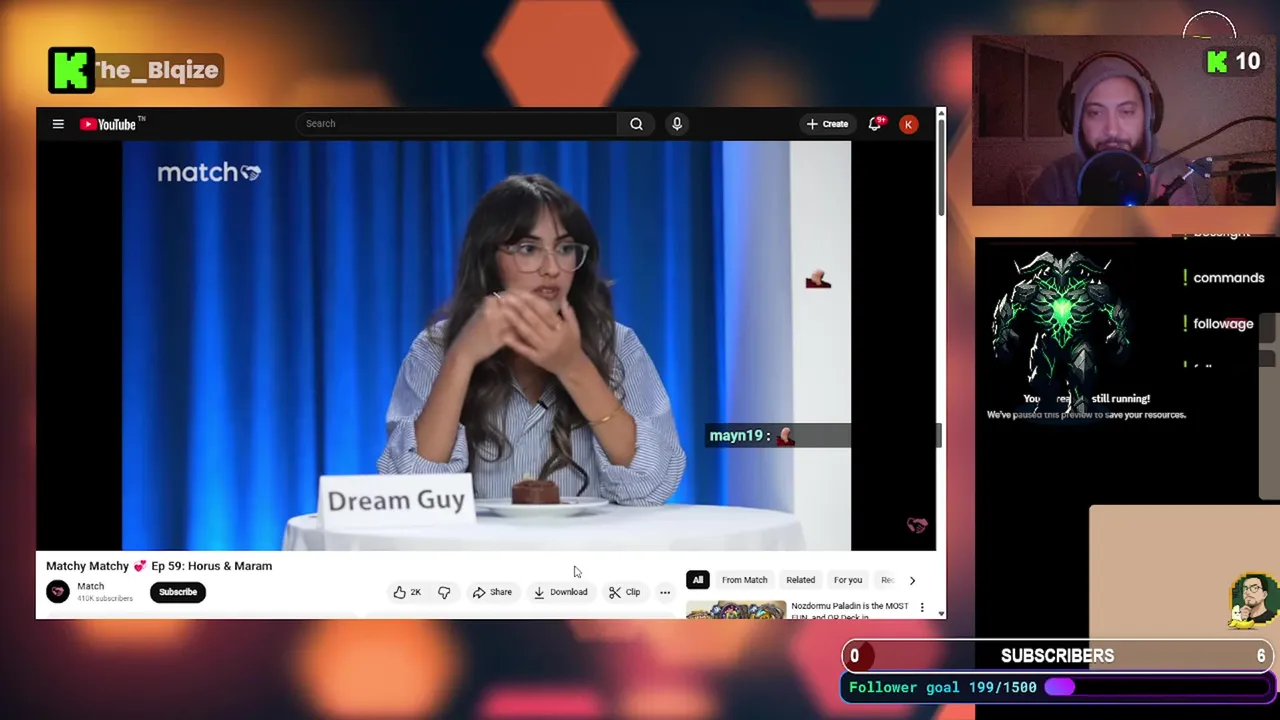Like the video with thumbs up
Viewport: 1280px width, 720px height.
point(407,592)
